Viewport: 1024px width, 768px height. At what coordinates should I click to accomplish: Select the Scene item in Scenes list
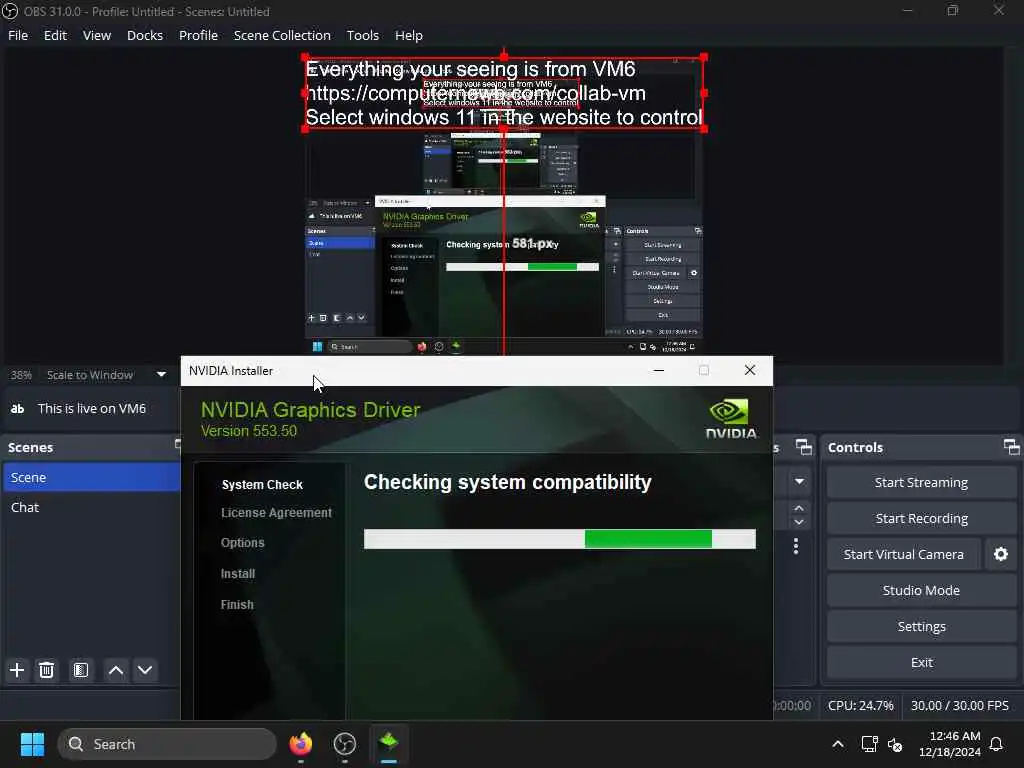(91, 477)
